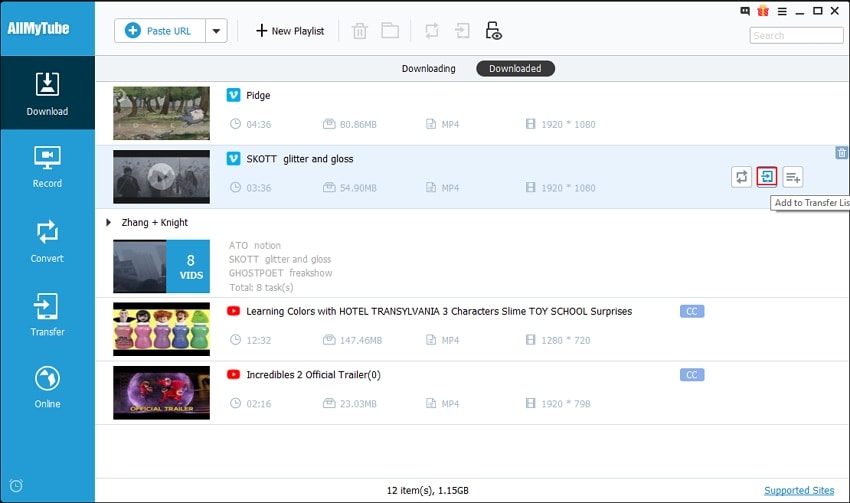Click the Search input field

pos(796,35)
